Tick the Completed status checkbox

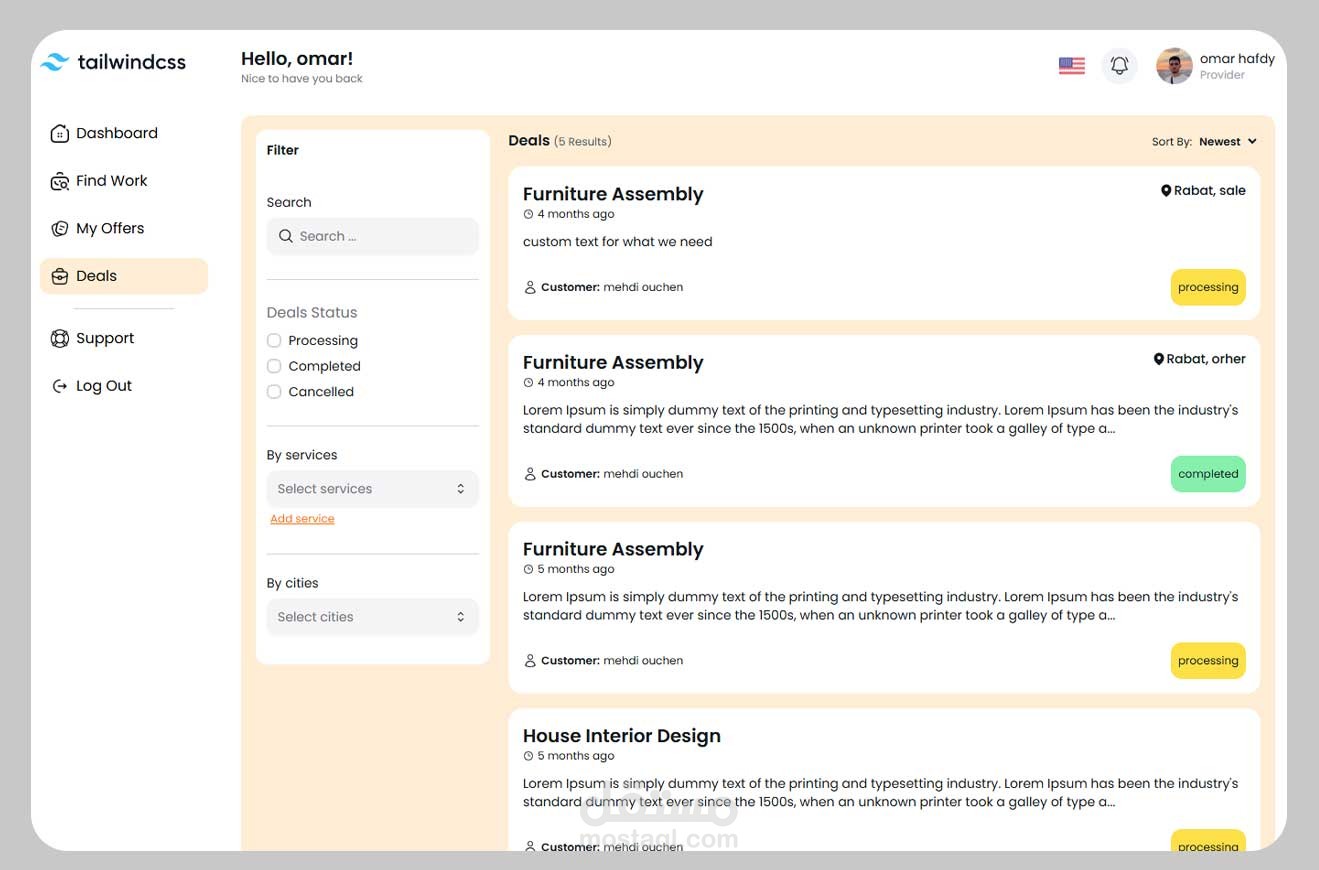(274, 366)
